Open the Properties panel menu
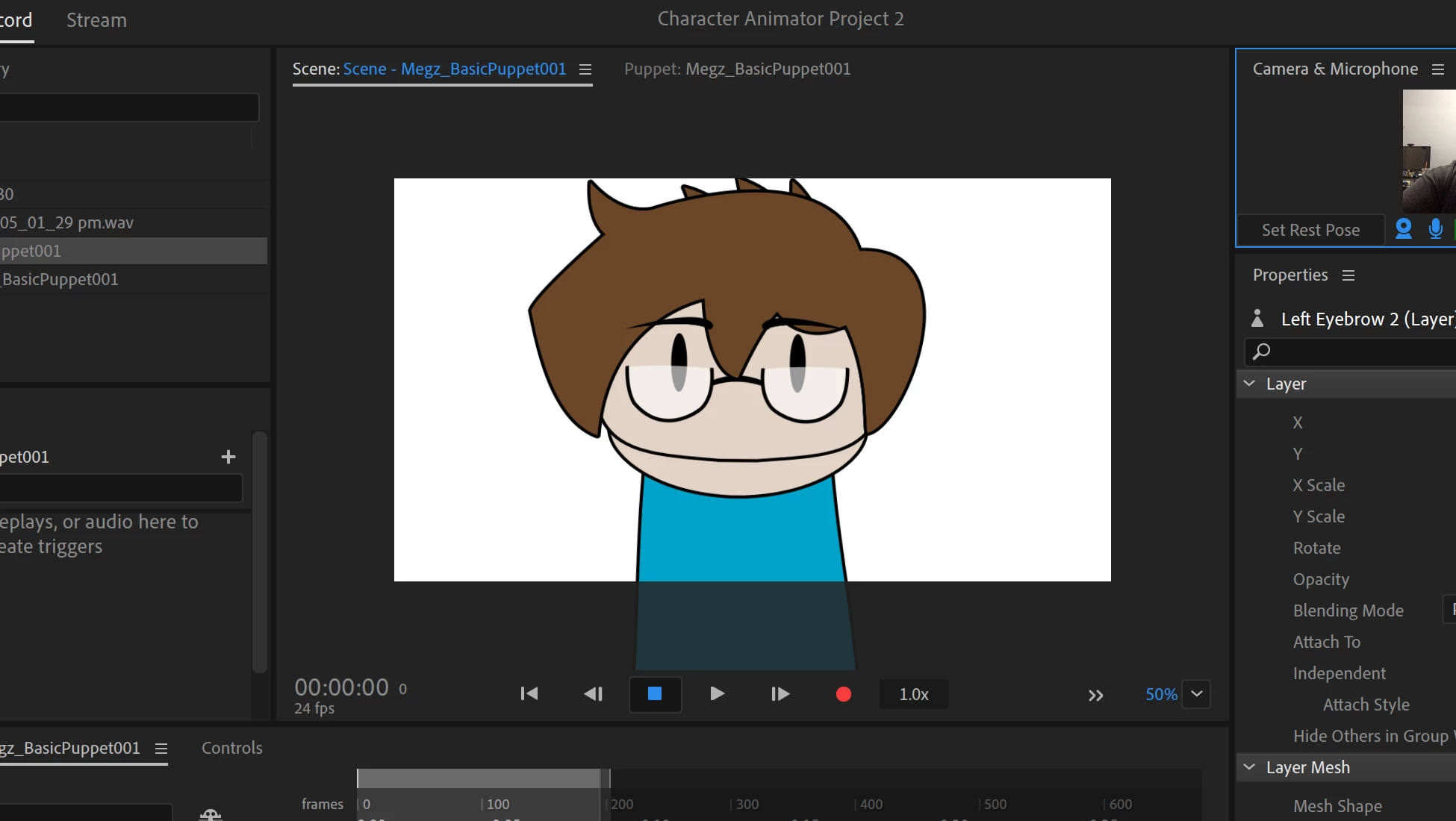1456x821 pixels. coord(1348,275)
